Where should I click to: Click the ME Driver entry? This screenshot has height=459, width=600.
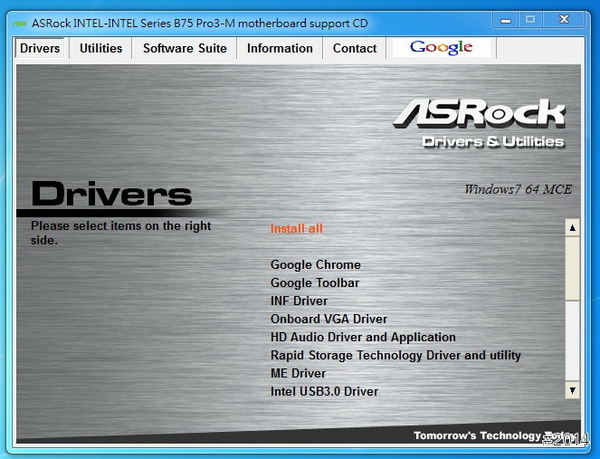[x=298, y=373]
